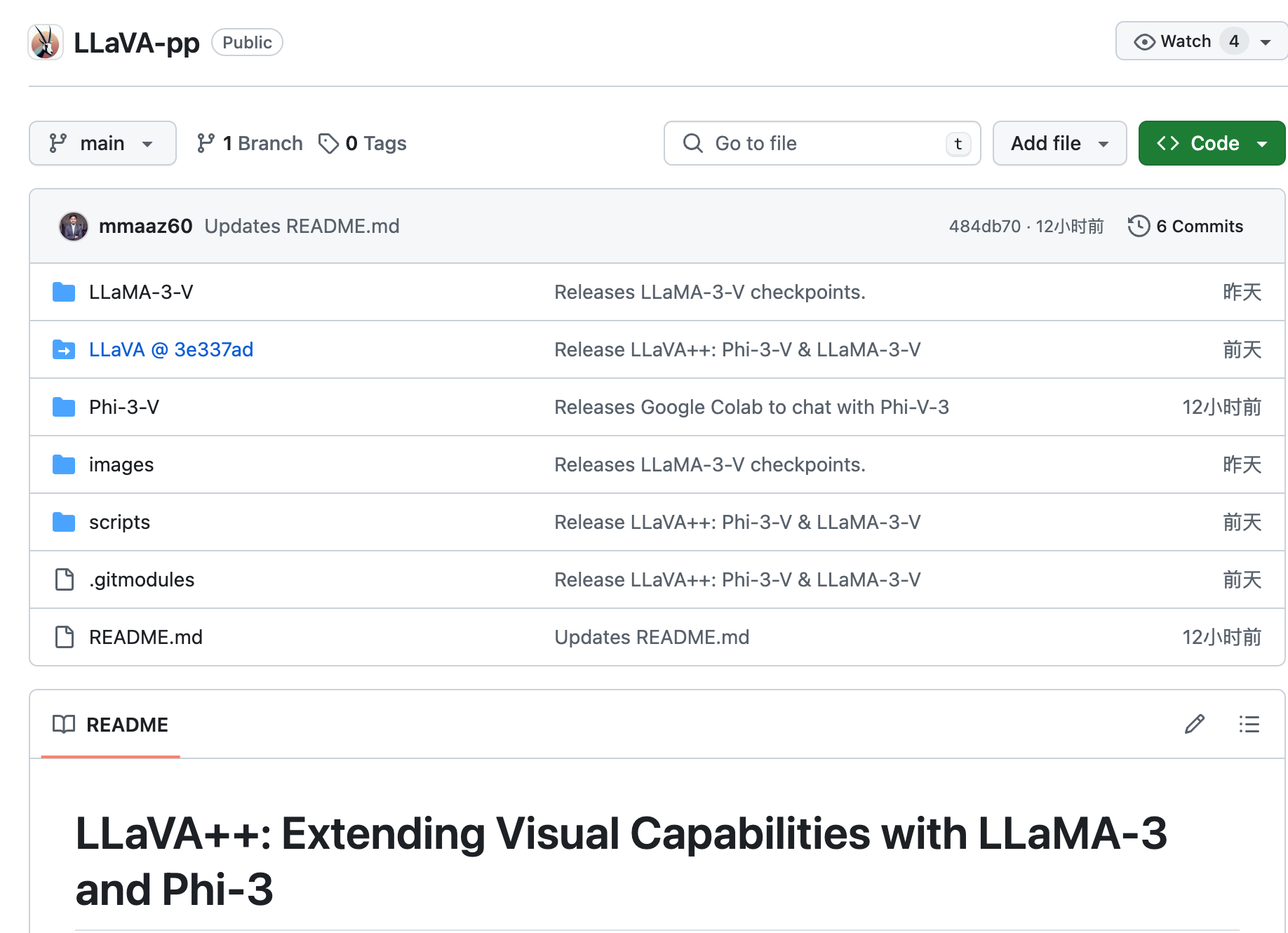This screenshot has height=933, width=1288.
Task: Click the scripts folder icon
Action: tap(64, 522)
